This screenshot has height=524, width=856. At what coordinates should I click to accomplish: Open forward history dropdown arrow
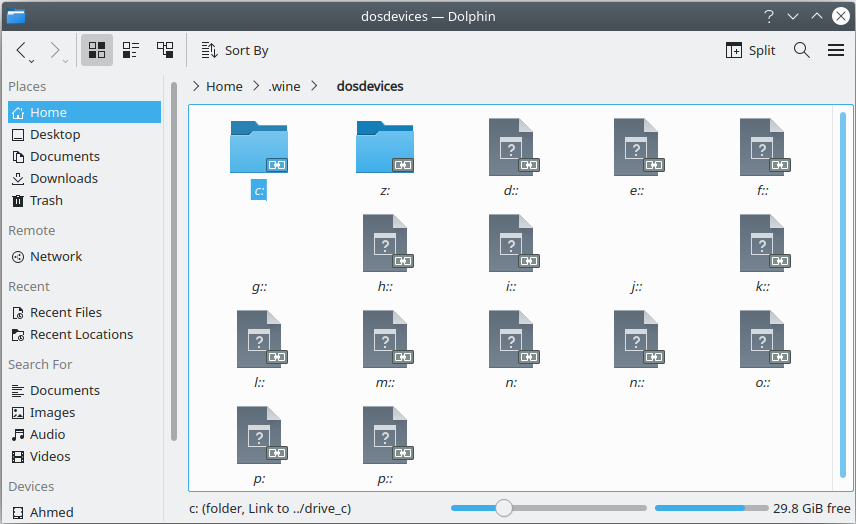(x=66, y=61)
